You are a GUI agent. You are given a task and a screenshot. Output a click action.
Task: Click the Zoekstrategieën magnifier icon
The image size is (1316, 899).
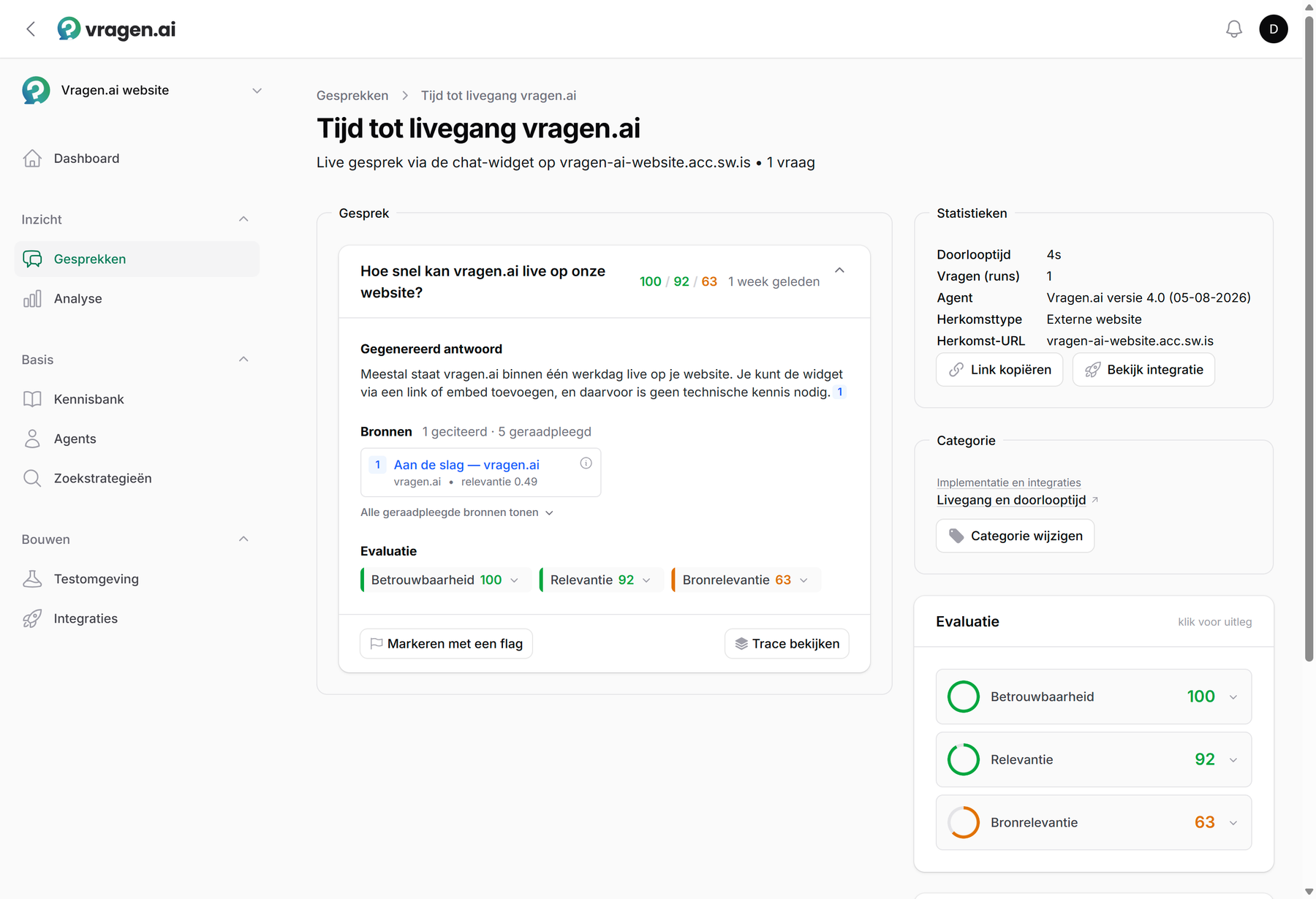click(x=32, y=479)
